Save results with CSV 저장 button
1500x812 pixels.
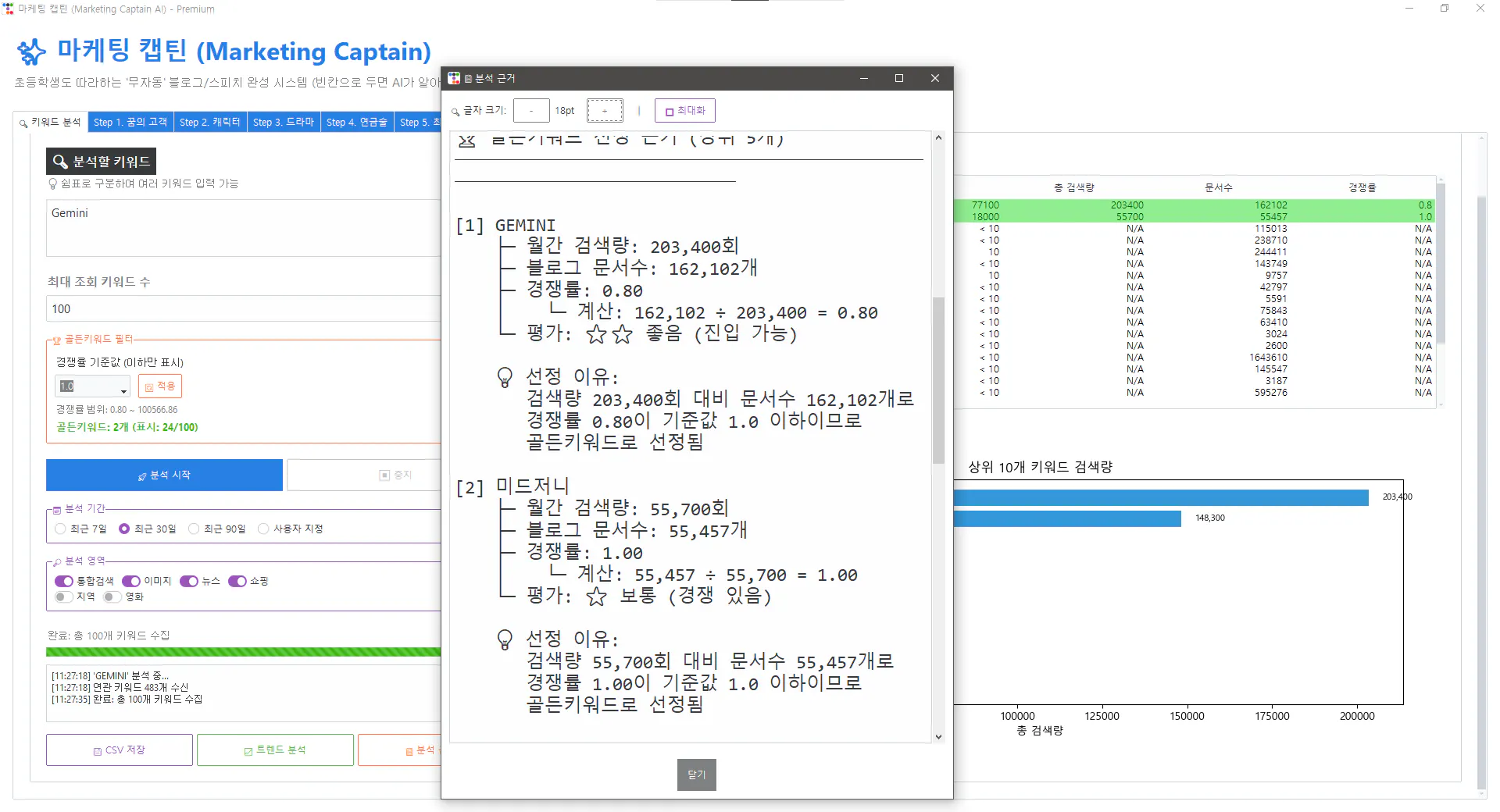click(120, 750)
